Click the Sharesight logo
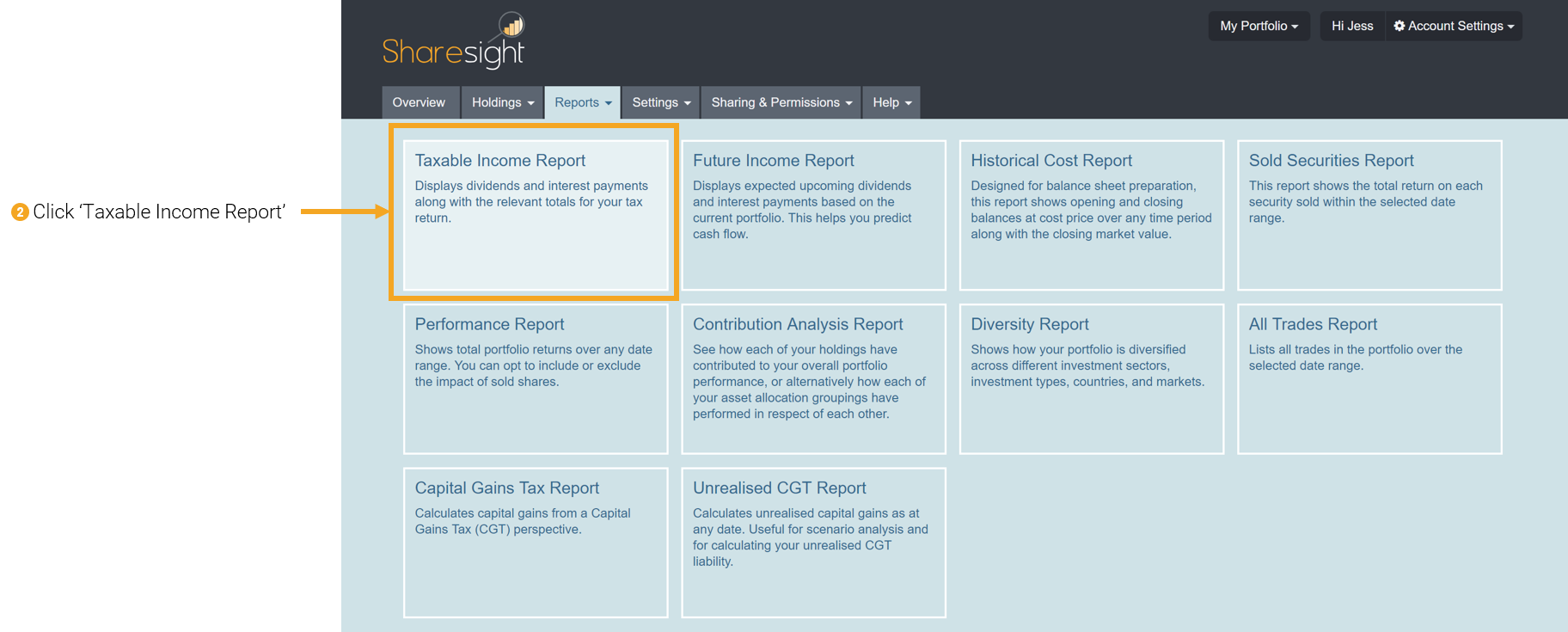Screen dimensions: 1568x632 click(x=453, y=41)
